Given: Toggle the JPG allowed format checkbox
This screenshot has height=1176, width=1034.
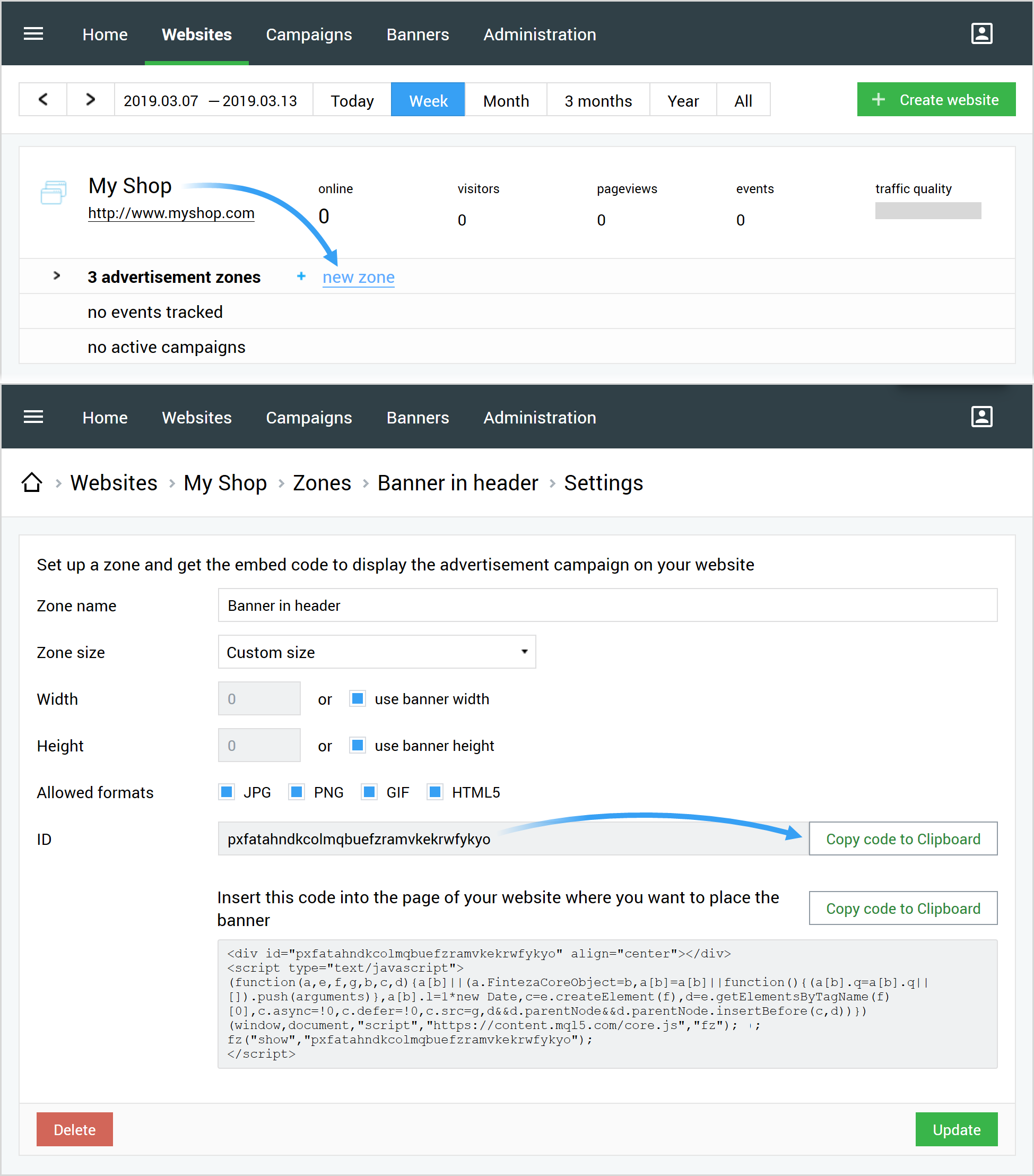Looking at the screenshot, I should 225,792.
